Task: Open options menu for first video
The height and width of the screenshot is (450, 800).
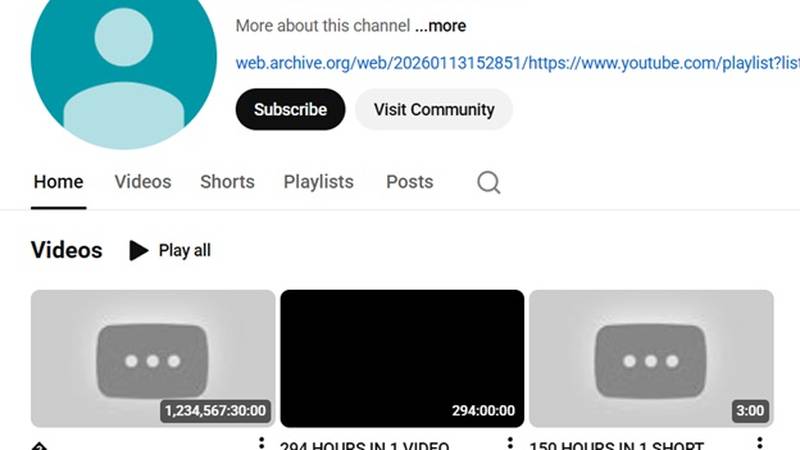Action: tap(262, 443)
